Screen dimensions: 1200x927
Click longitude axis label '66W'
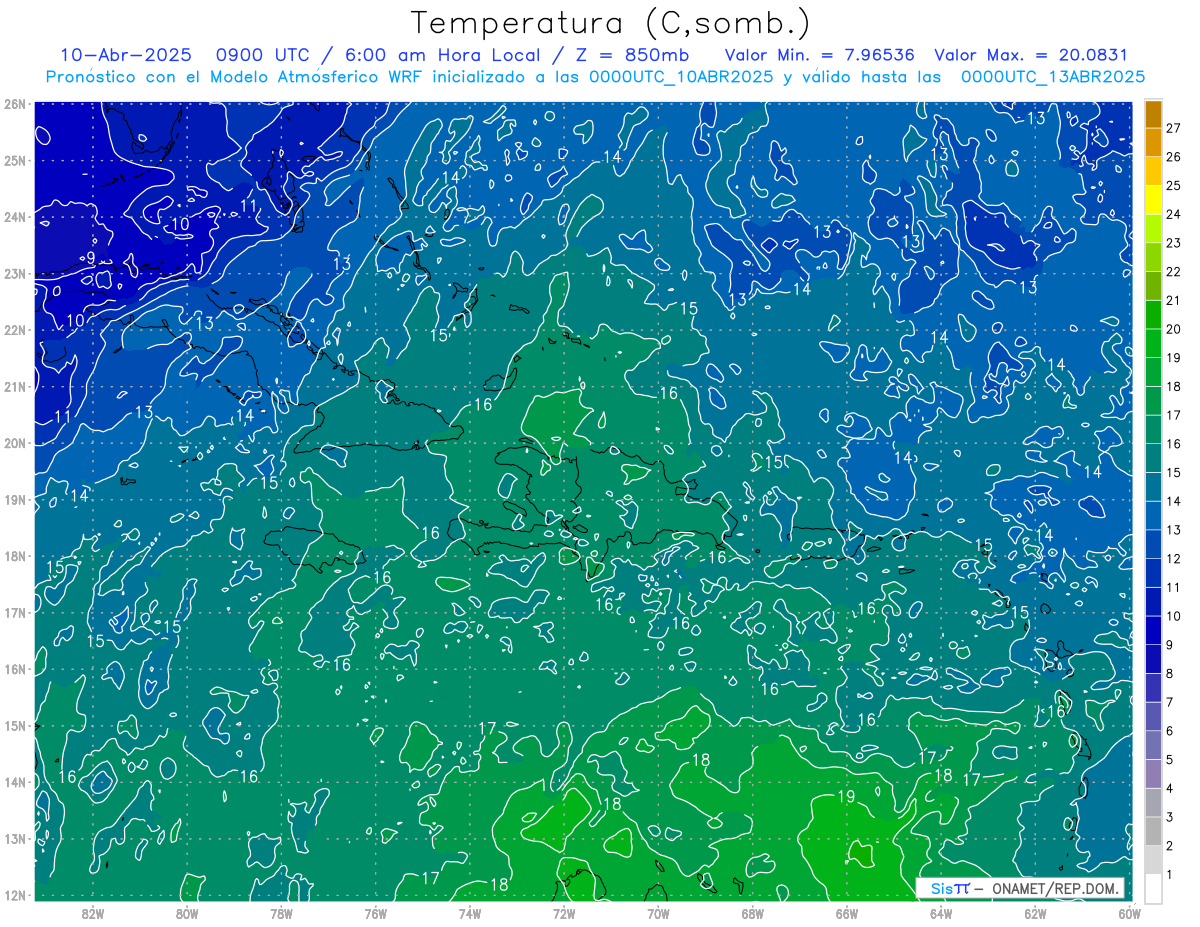click(x=846, y=914)
